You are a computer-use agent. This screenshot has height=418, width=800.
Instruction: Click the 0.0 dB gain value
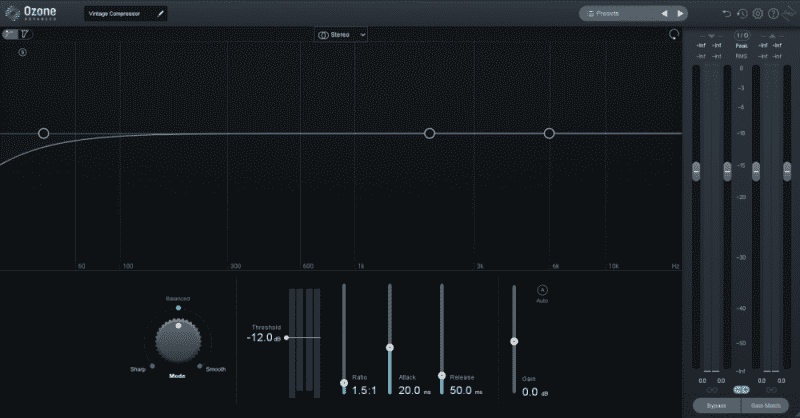point(535,392)
